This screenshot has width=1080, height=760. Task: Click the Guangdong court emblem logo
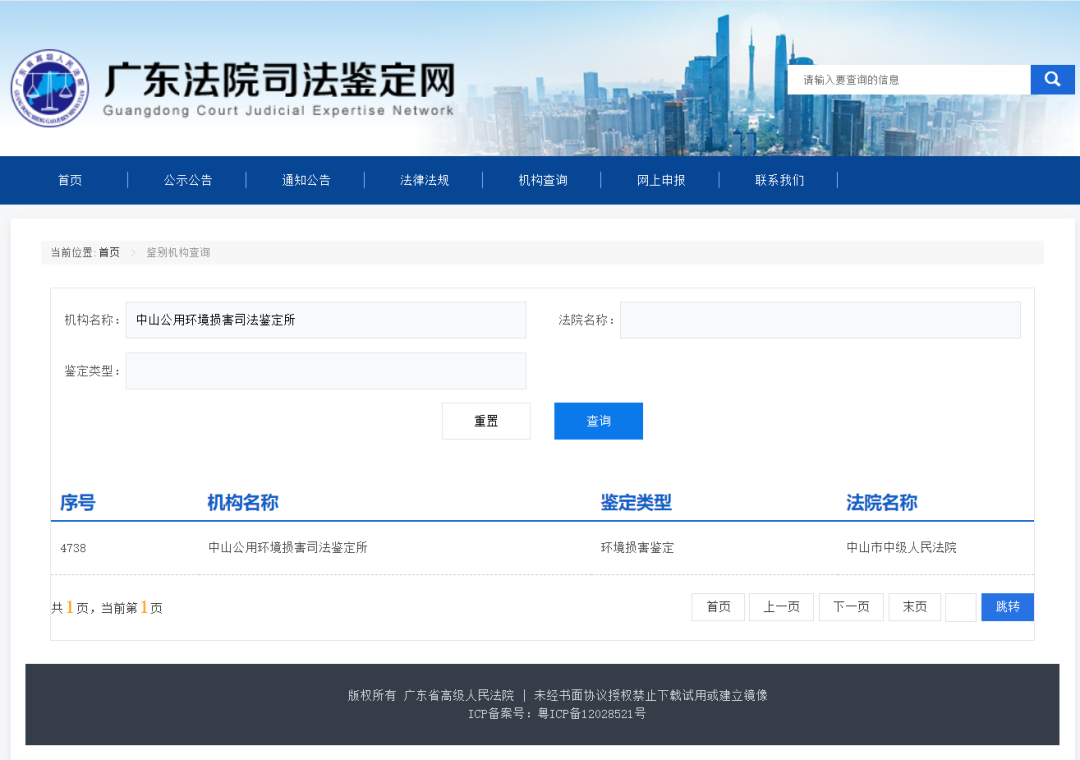(x=49, y=89)
